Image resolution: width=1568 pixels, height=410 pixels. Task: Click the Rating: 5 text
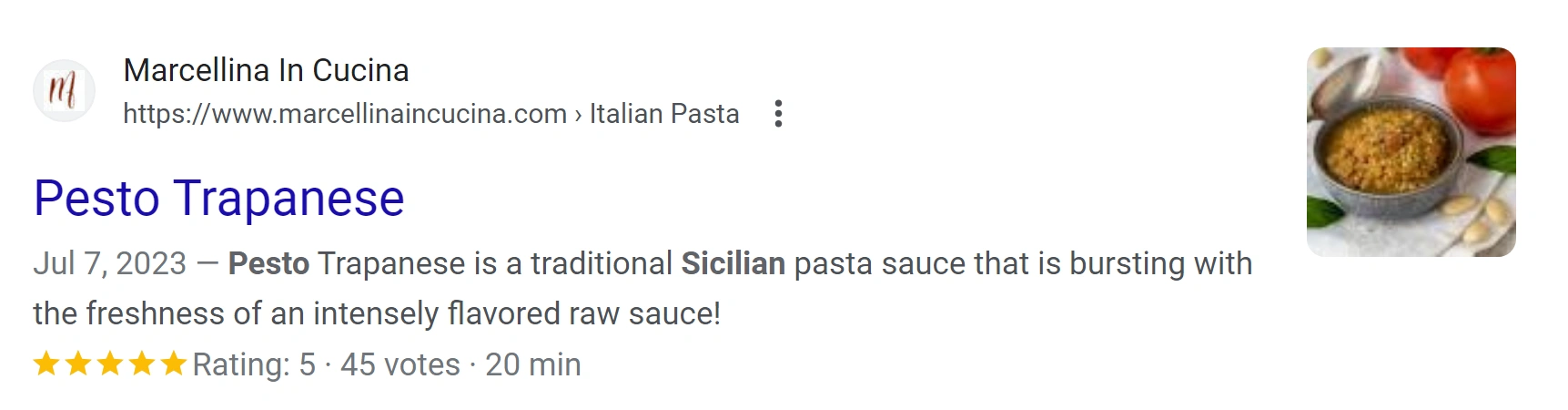coord(254,364)
